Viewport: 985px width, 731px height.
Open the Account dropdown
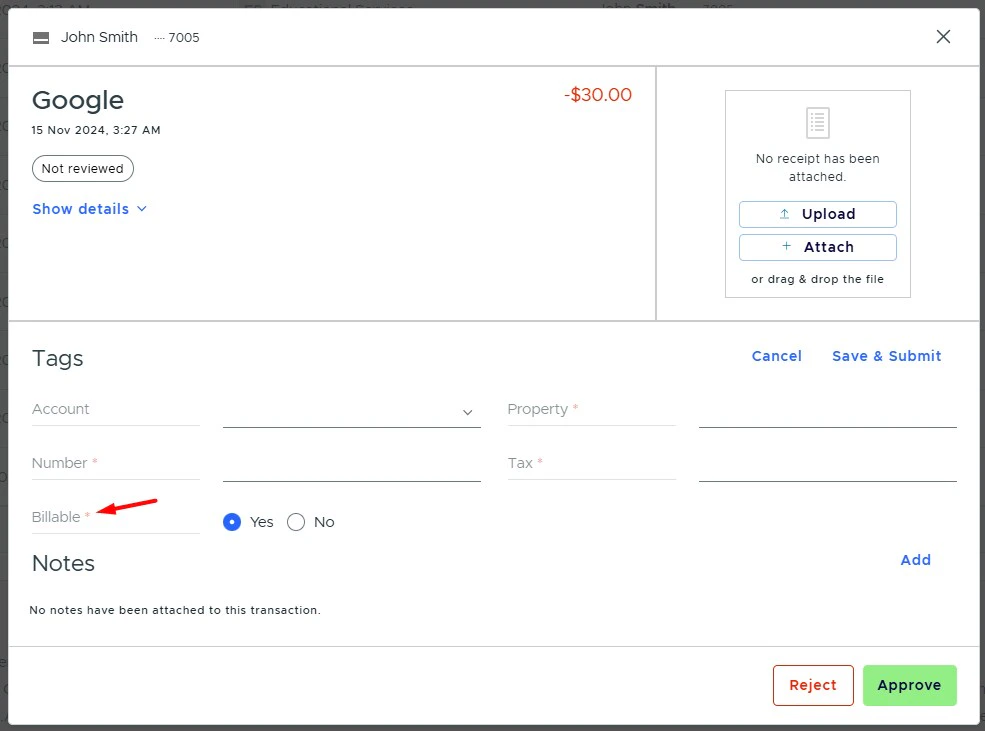click(352, 410)
